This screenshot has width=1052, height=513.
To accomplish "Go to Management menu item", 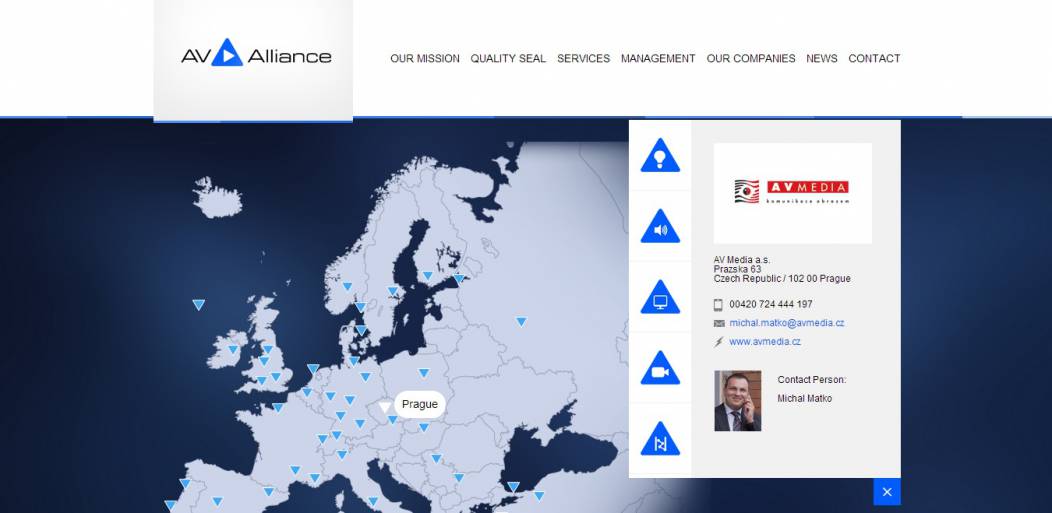I will click(658, 58).
